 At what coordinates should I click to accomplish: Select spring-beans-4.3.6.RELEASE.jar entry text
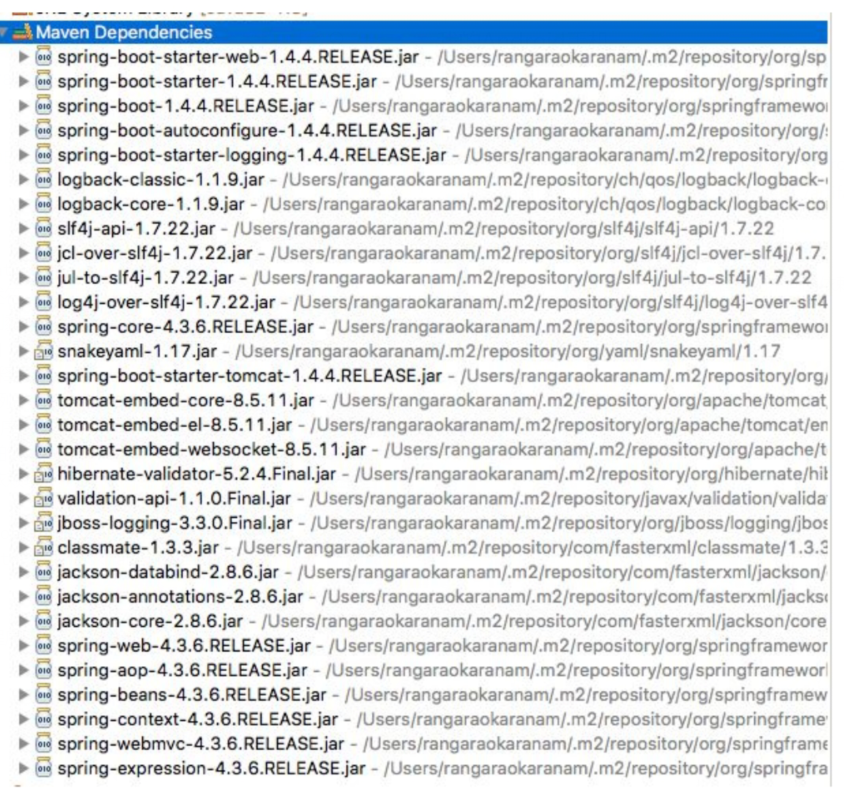[x=192, y=695]
